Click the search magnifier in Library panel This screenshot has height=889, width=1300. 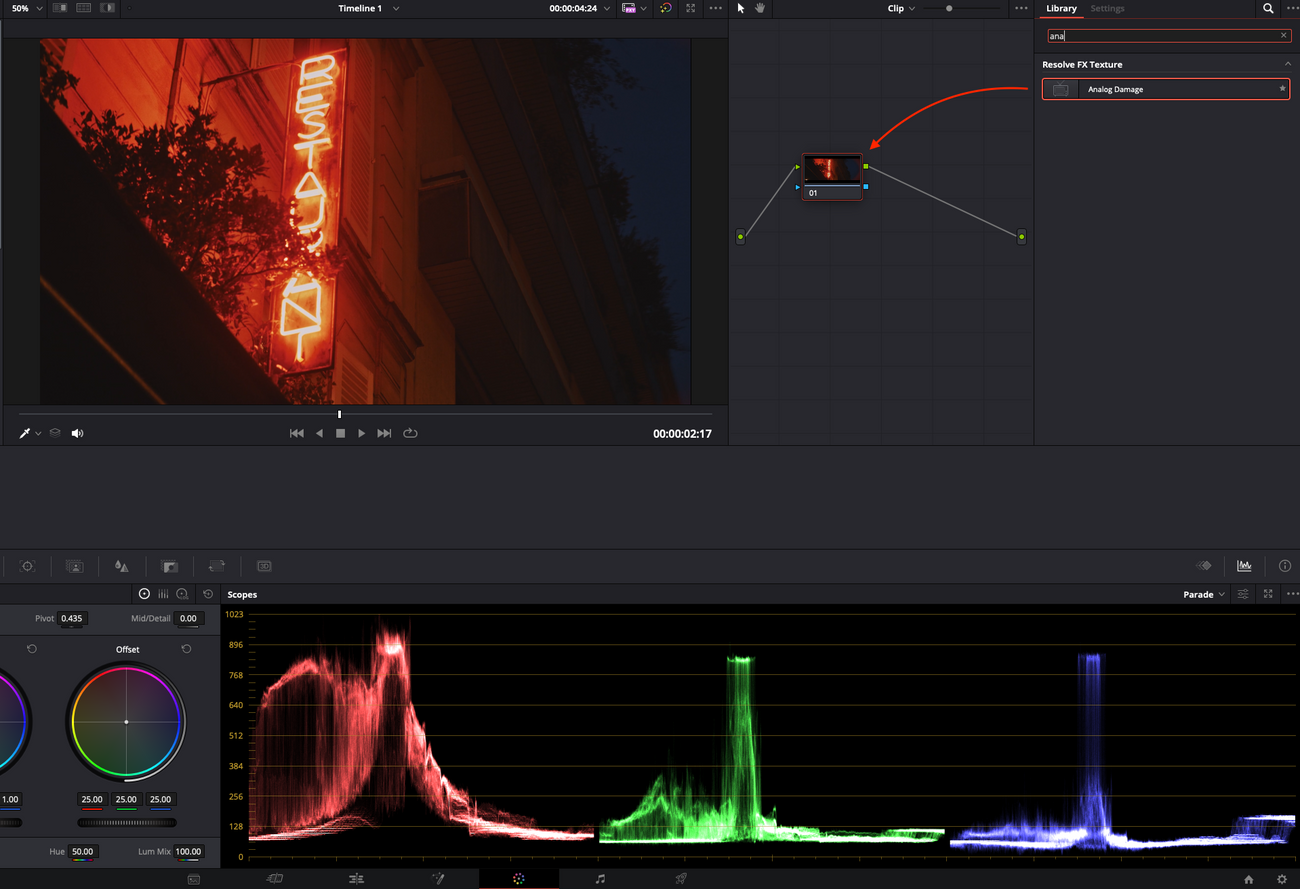coord(1268,8)
